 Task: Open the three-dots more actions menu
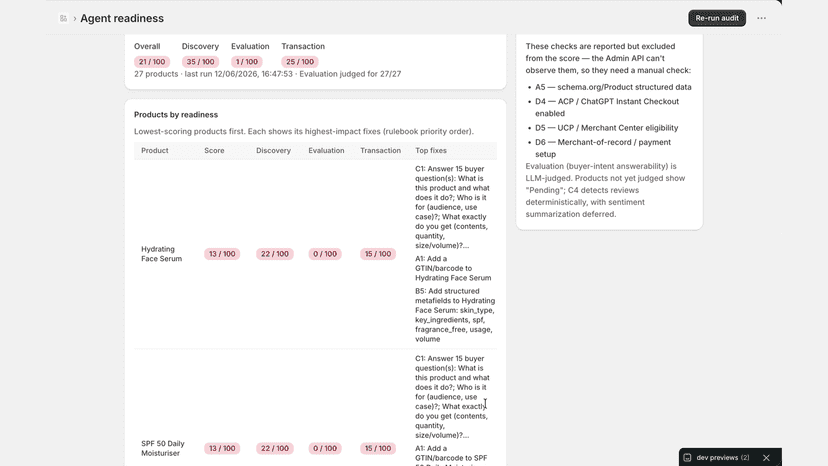pos(761,18)
